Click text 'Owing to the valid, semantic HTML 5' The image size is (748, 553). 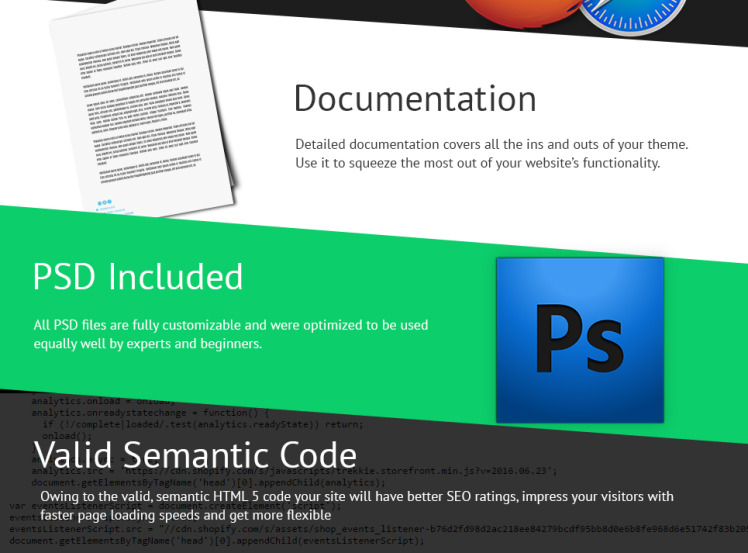(150, 497)
